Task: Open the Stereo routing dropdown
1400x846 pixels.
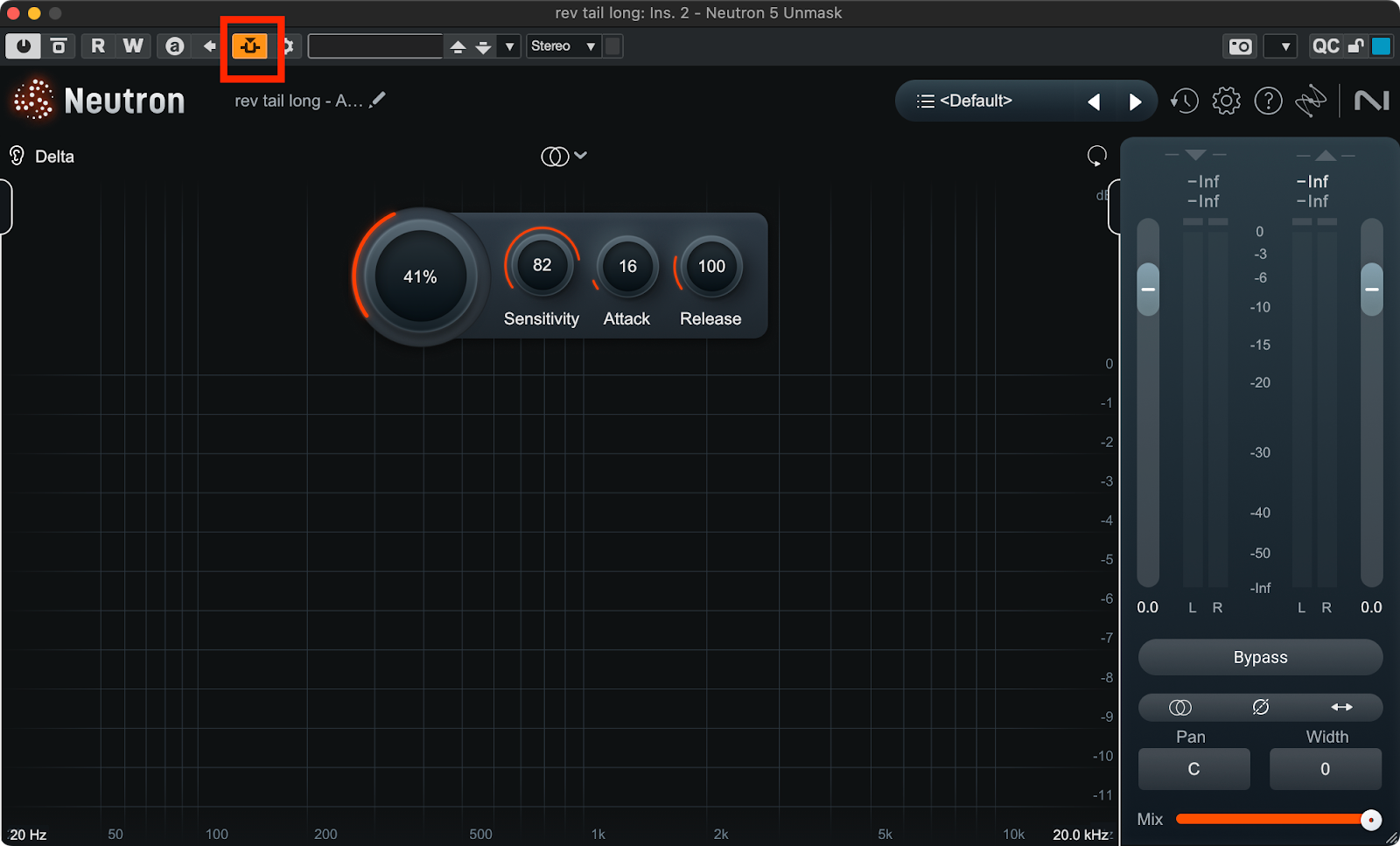Action: click(x=563, y=46)
